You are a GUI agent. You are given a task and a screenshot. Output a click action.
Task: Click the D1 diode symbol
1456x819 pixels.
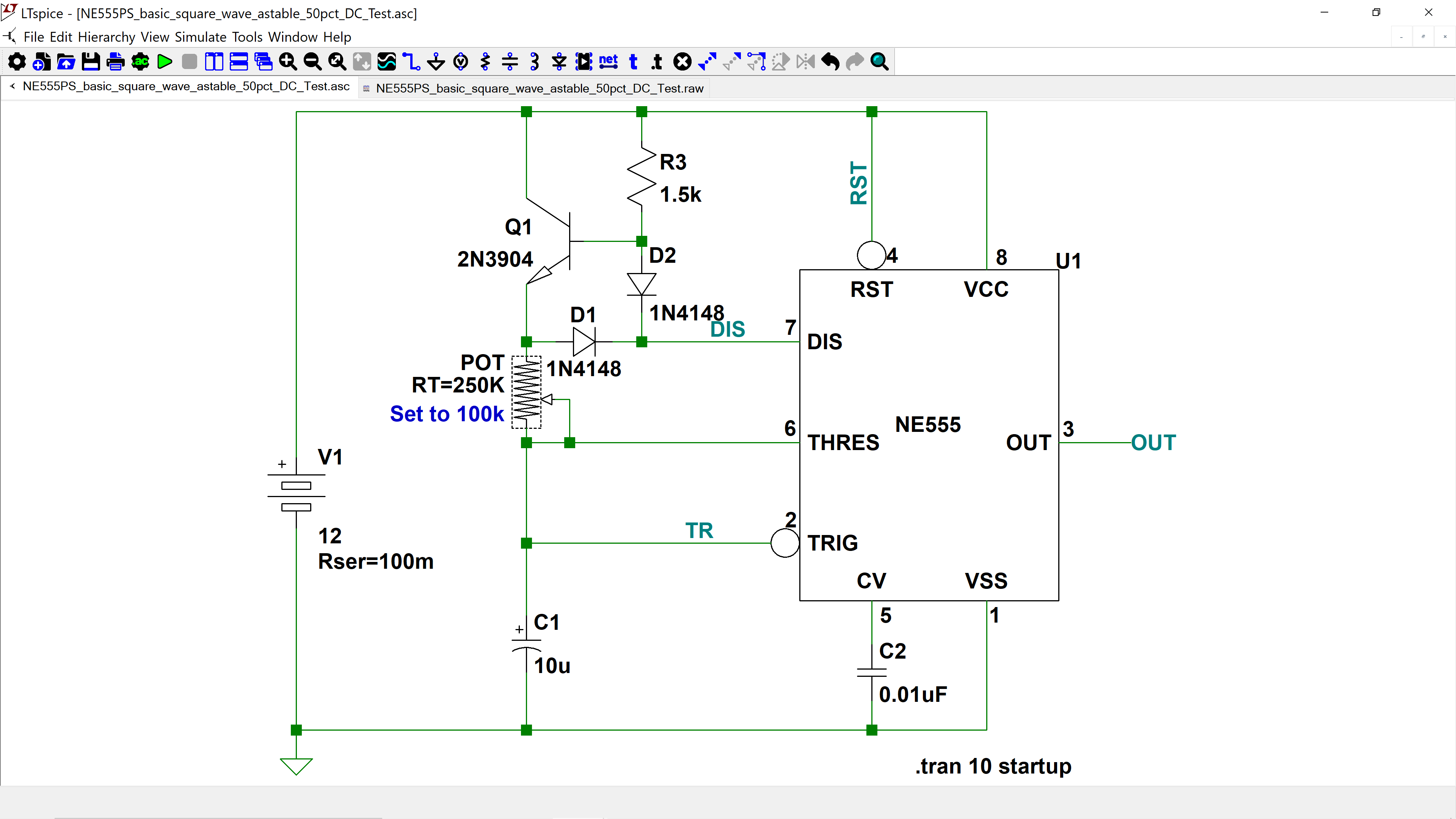[x=584, y=342]
